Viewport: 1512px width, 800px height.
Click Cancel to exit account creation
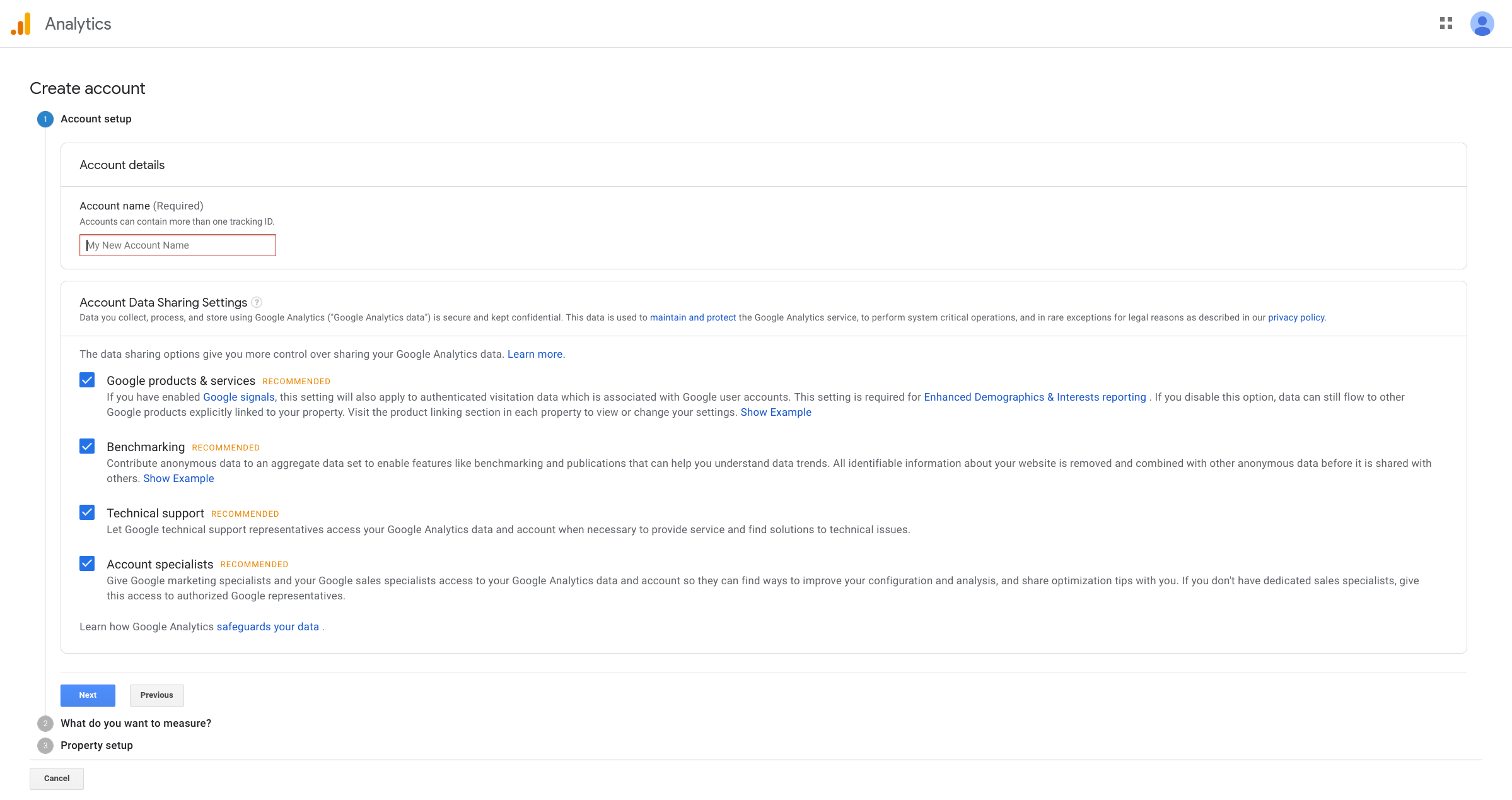(57, 778)
